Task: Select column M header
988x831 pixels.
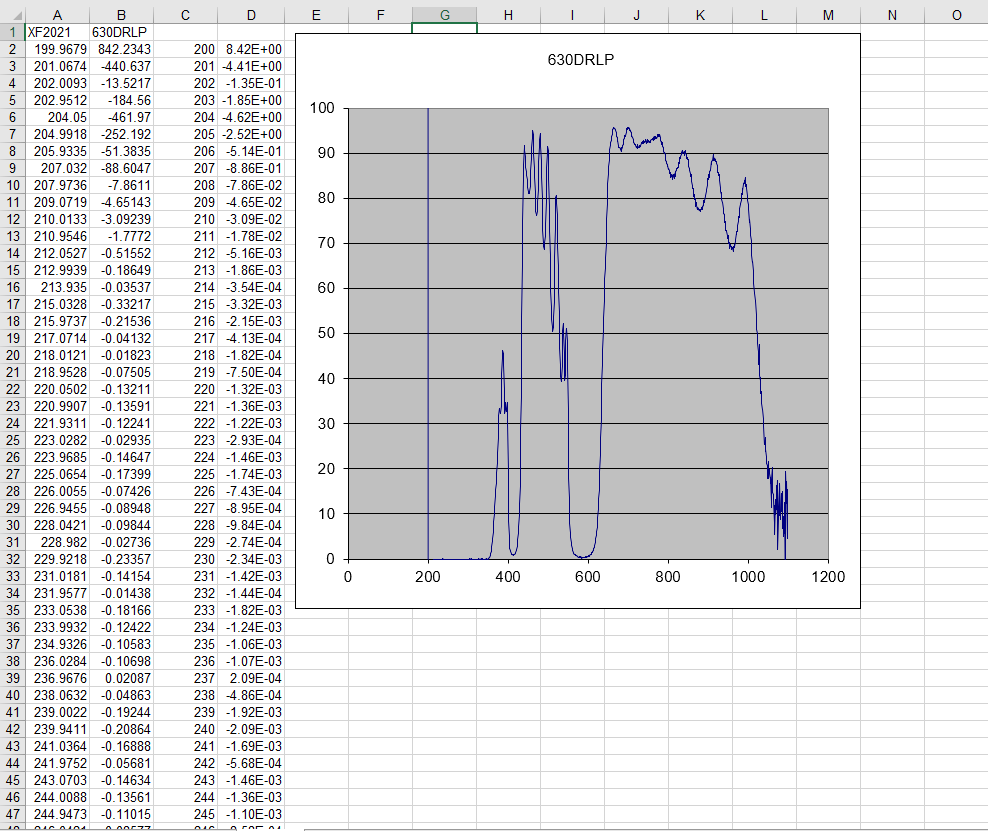Action: tap(828, 15)
